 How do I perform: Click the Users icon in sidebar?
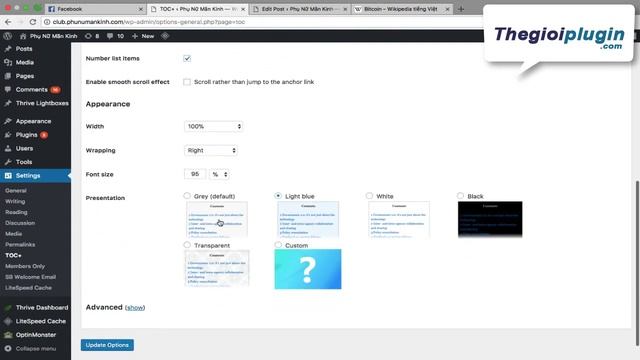[8, 148]
